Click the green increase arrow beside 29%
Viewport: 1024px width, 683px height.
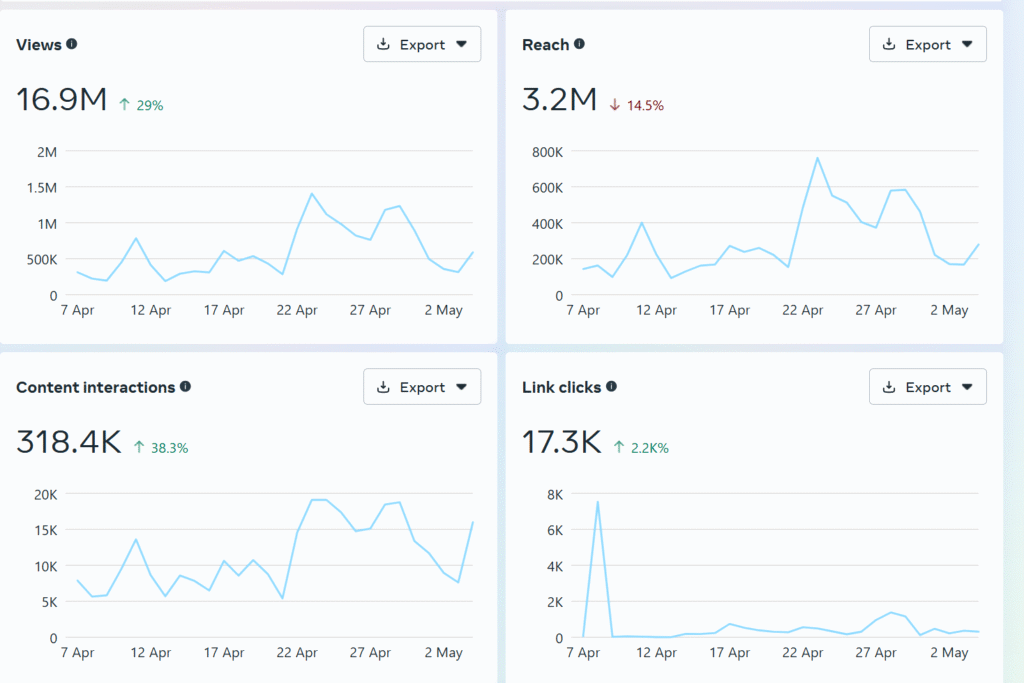(125, 104)
